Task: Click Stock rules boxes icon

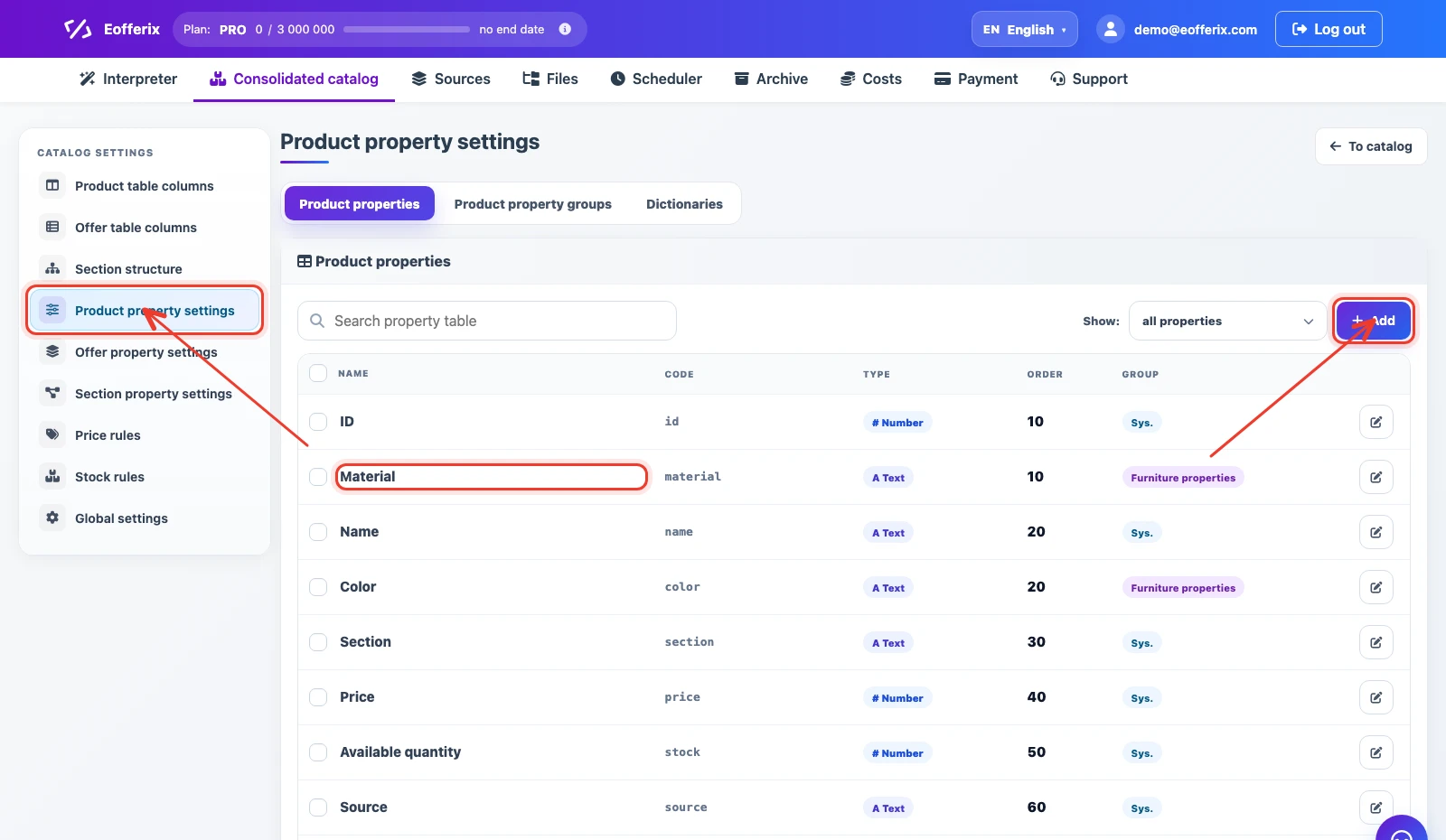Action: tap(52, 476)
